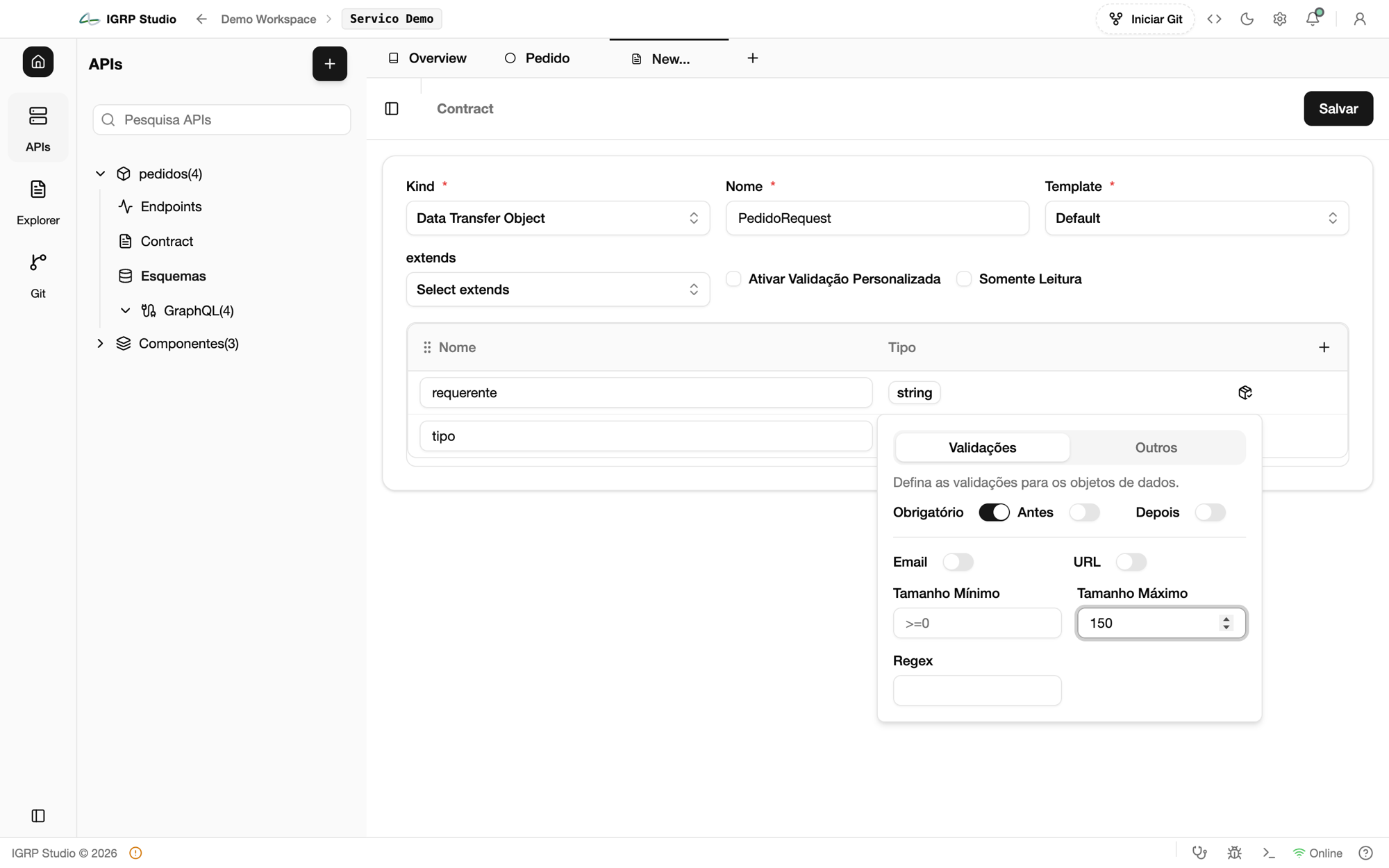The image size is (1389, 868).
Task: Add a new field with plus icon
Action: coord(1324,347)
